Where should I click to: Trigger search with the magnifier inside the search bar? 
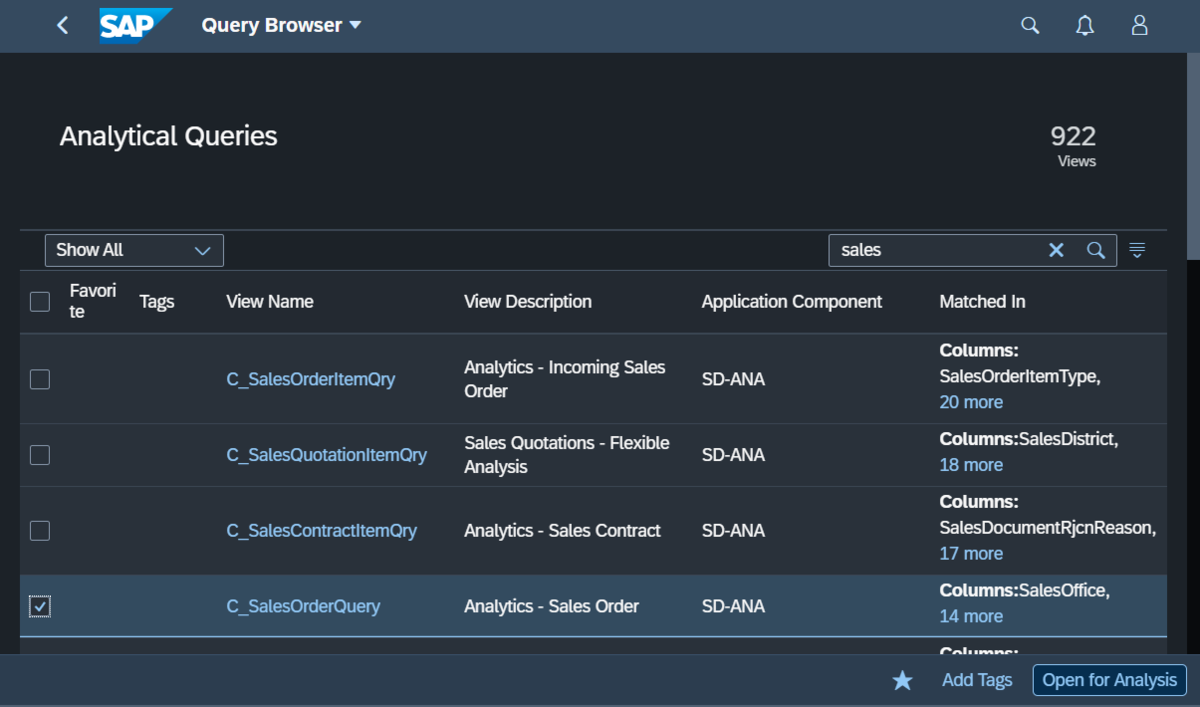(1096, 250)
